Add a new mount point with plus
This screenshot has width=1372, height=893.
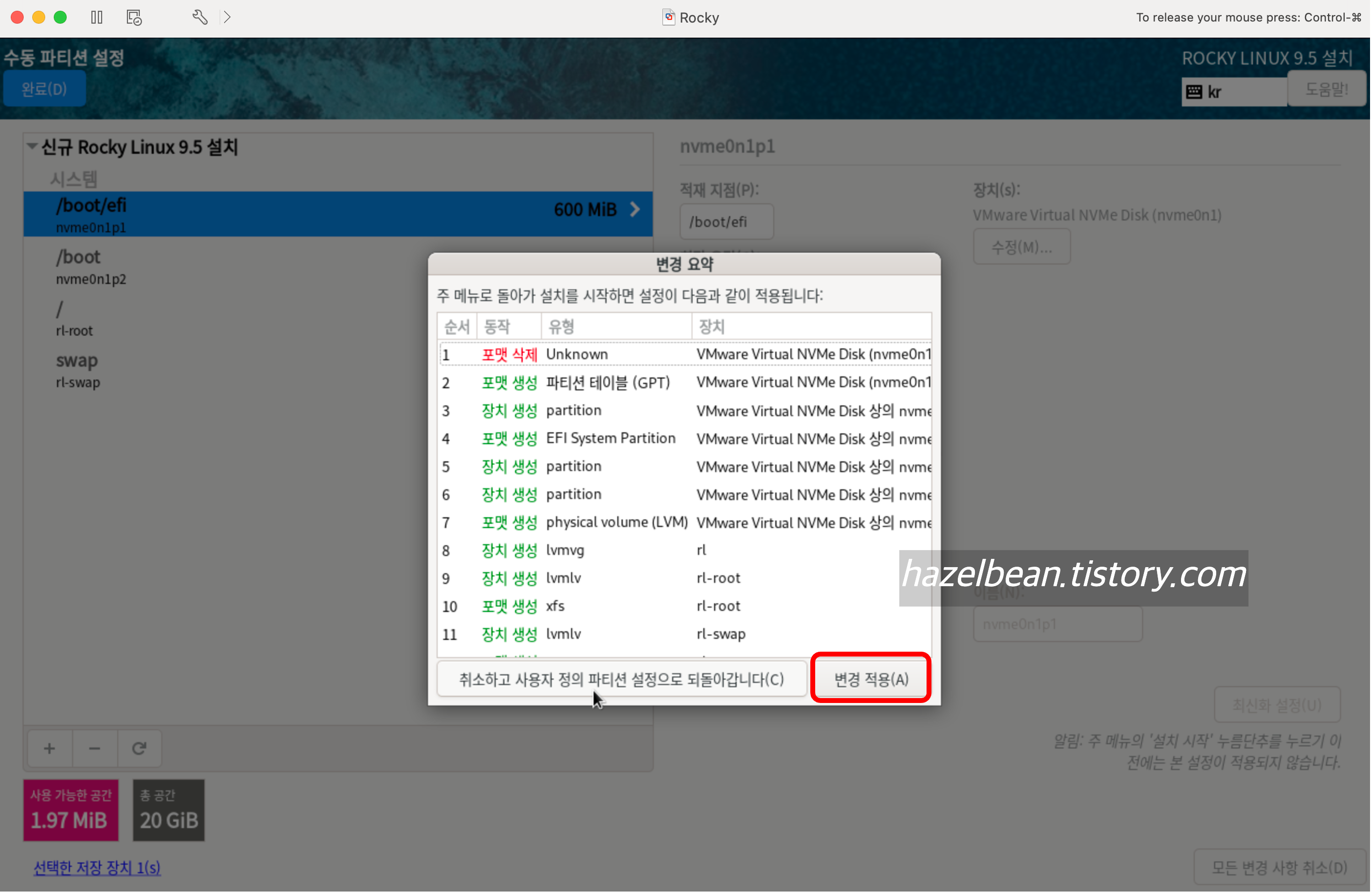[x=50, y=749]
